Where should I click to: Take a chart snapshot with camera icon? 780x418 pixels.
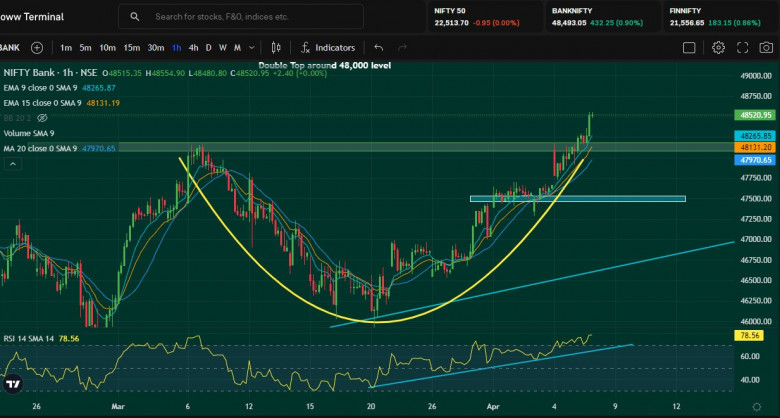click(x=767, y=48)
